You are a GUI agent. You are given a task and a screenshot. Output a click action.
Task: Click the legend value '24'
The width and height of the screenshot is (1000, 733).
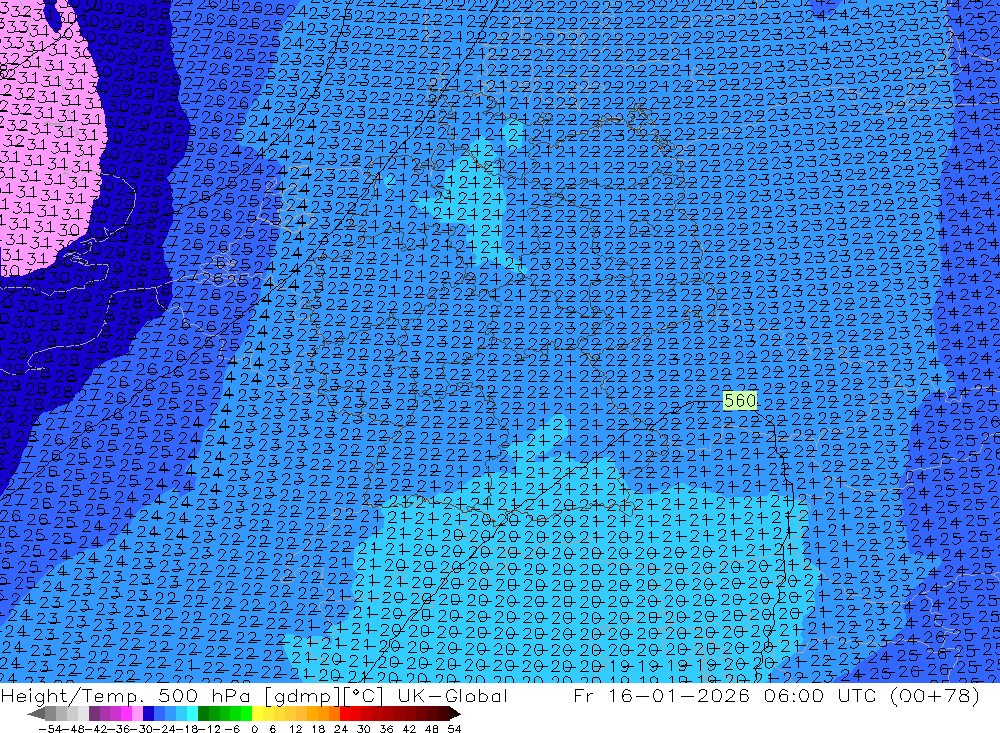click(341, 729)
